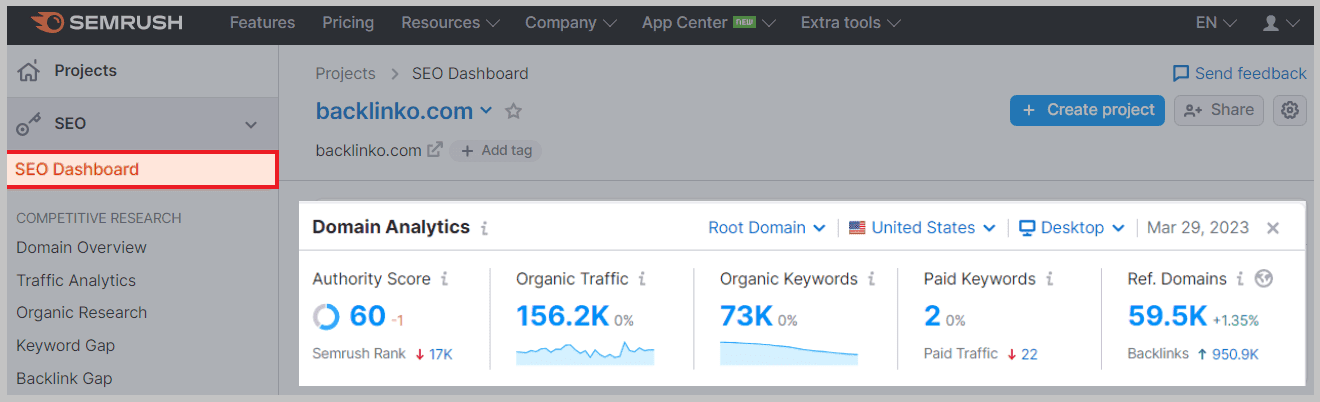1320x402 pixels.
Task: Open the Desktop device dropdown
Action: pos(1072,227)
